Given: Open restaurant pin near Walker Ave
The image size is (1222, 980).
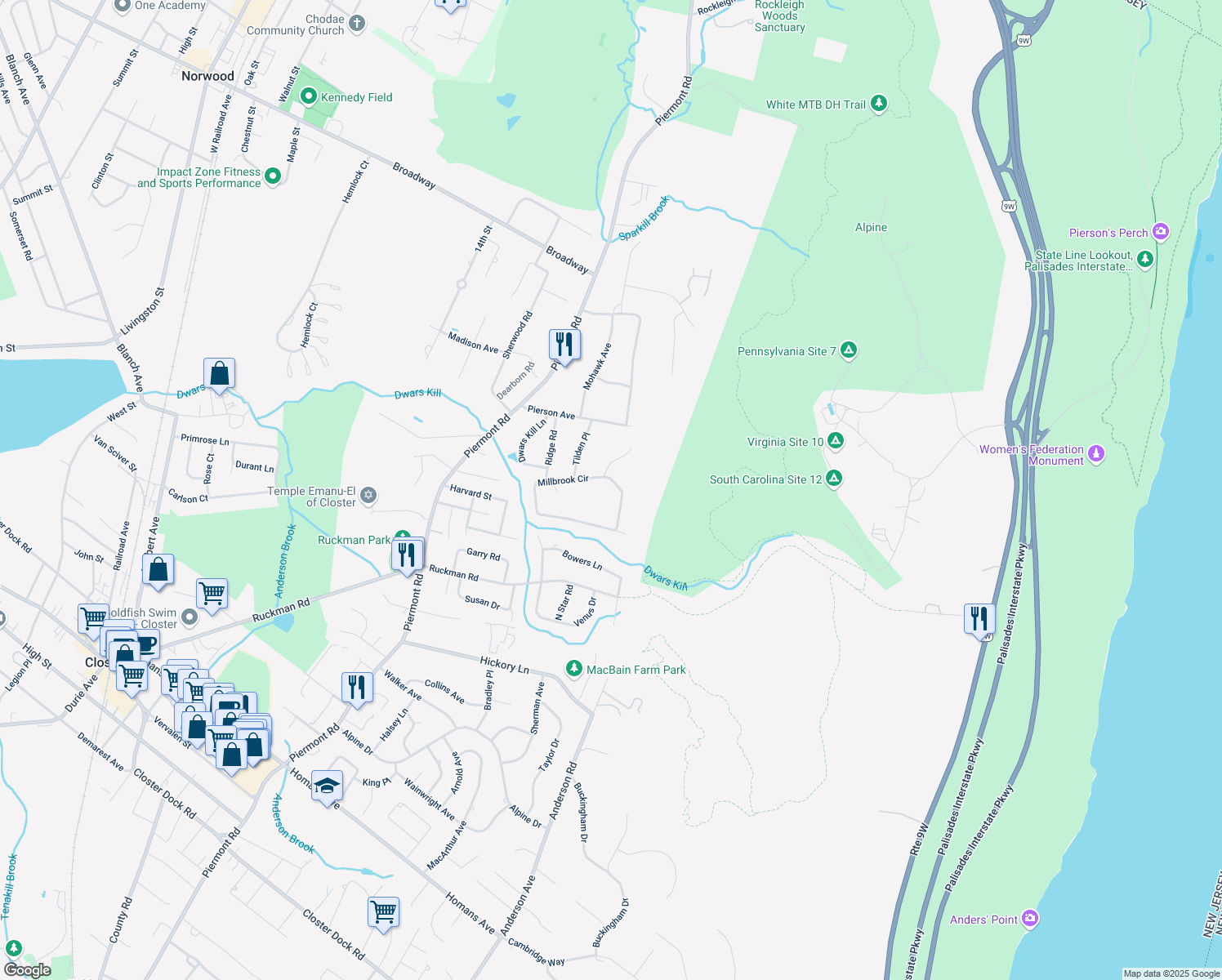Looking at the screenshot, I should [x=357, y=688].
